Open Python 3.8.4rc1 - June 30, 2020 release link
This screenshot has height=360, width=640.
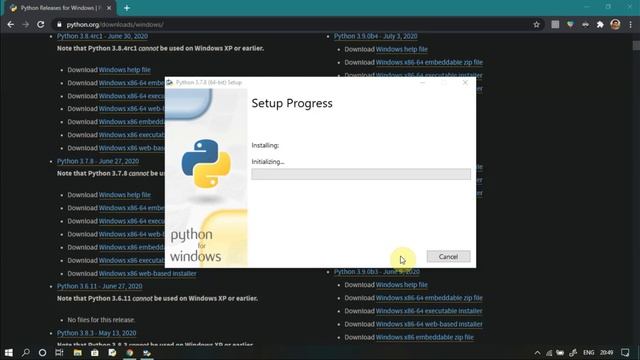[102, 36]
